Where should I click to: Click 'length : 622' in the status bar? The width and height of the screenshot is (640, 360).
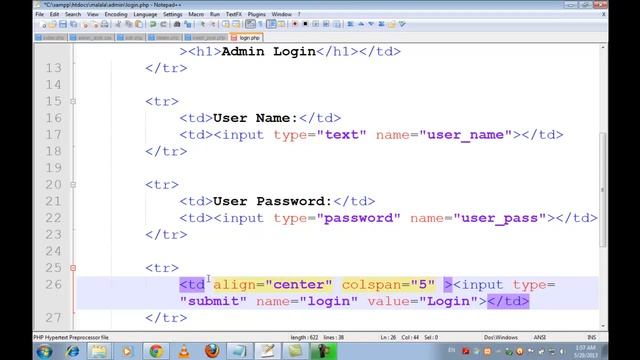(x=304, y=338)
